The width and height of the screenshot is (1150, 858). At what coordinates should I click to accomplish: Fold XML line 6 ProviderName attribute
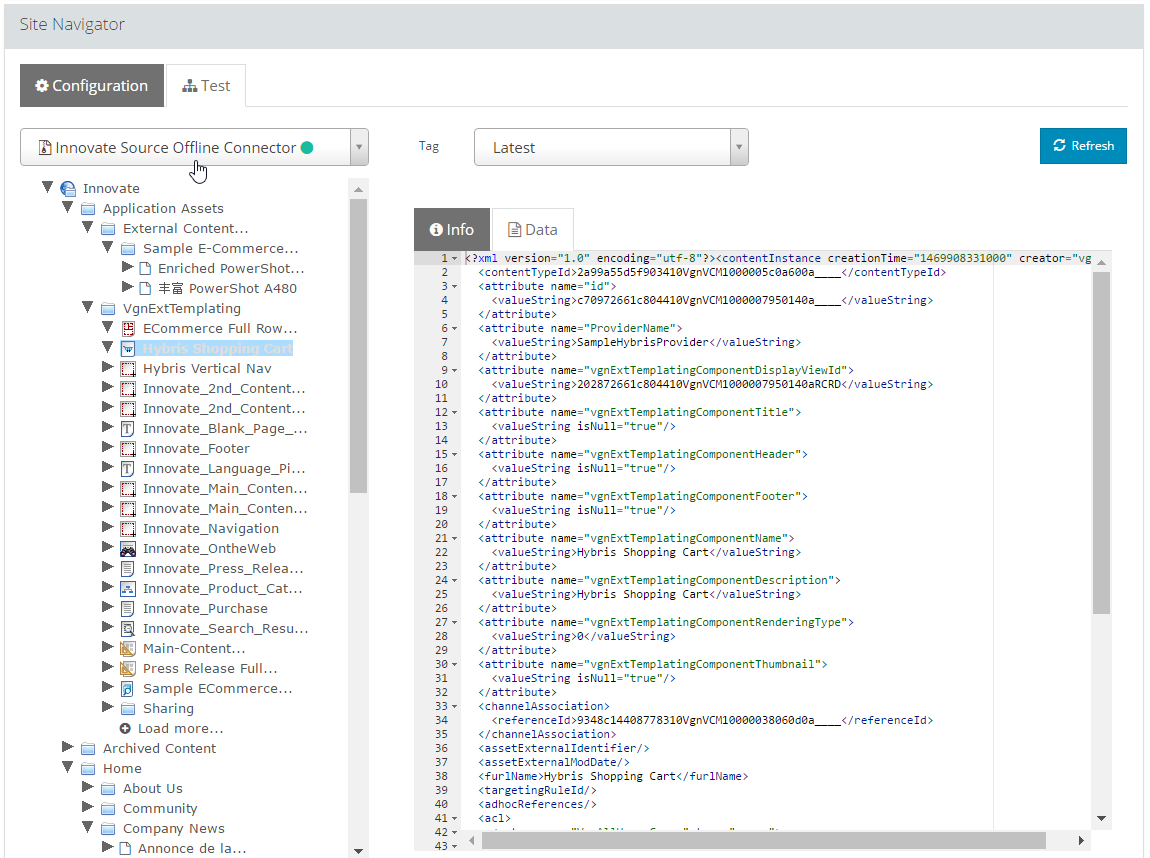pyautogui.click(x=454, y=329)
